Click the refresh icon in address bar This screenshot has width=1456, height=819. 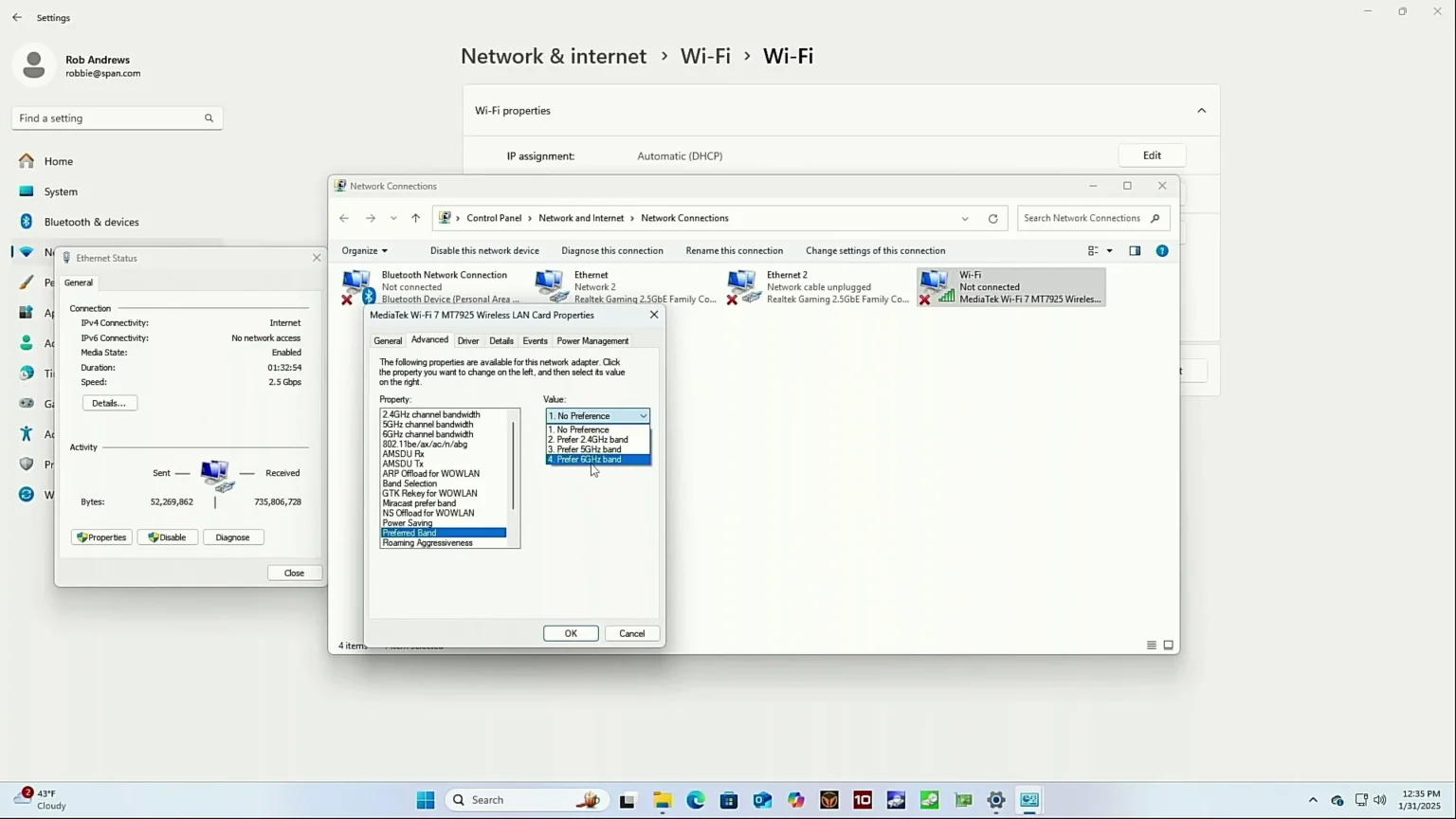tap(992, 219)
